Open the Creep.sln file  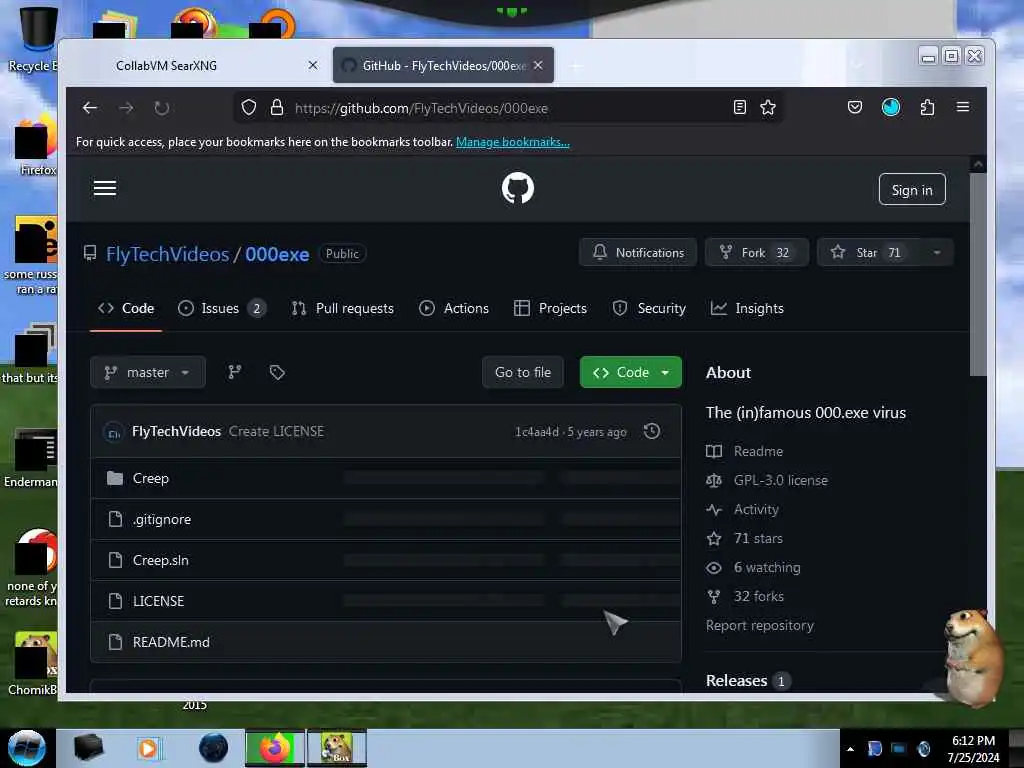161,560
